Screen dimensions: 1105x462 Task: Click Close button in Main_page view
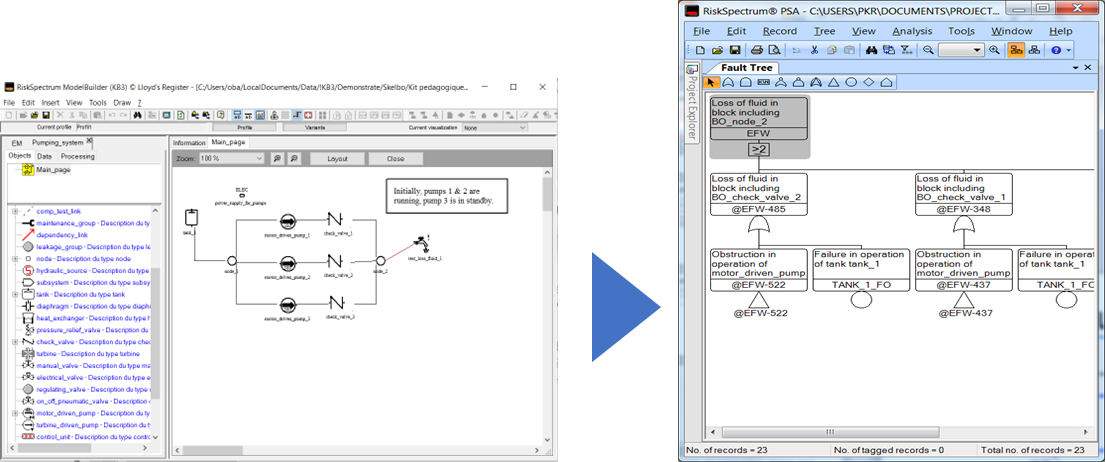coord(395,158)
